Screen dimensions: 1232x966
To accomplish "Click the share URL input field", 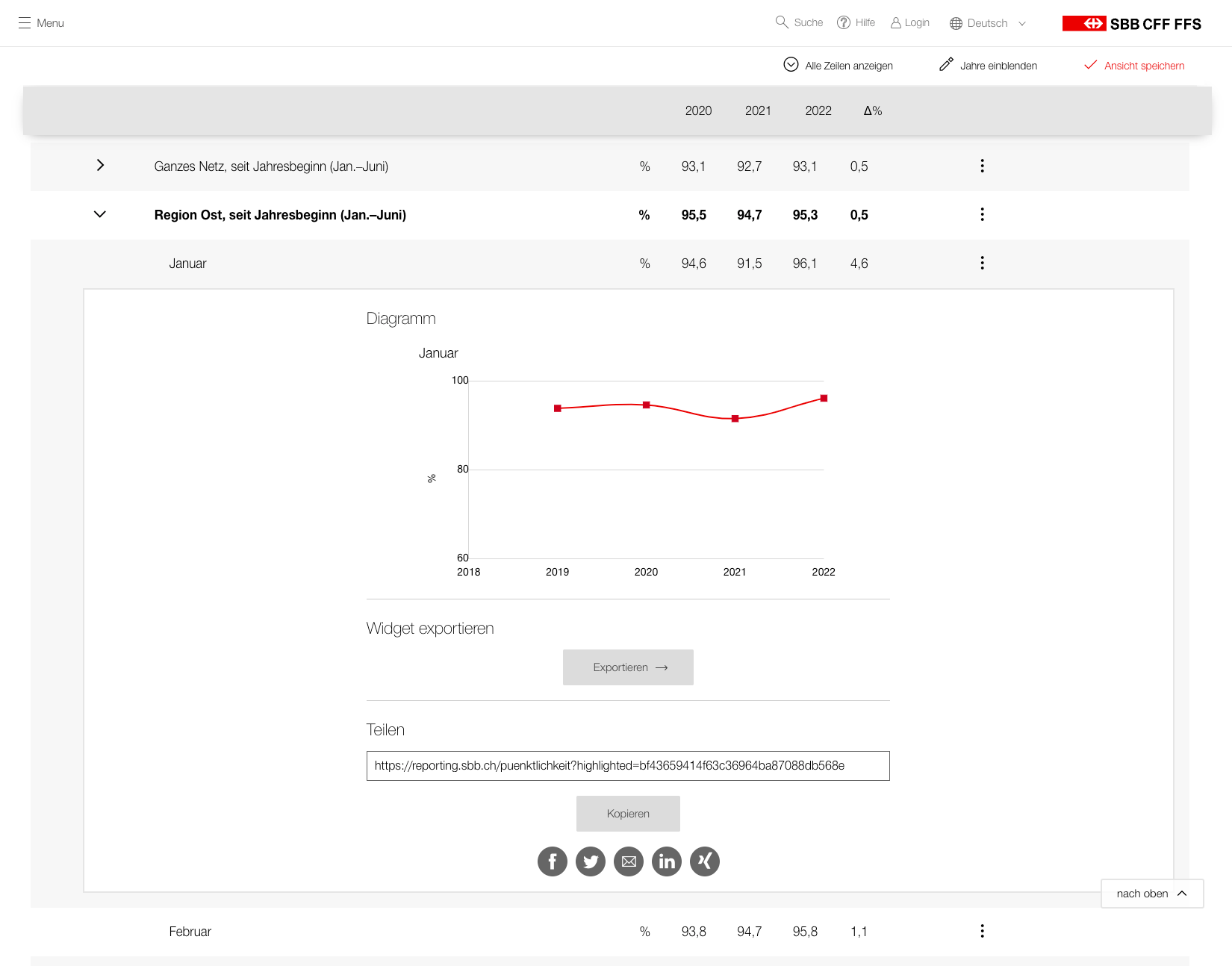I will [x=628, y=766].
